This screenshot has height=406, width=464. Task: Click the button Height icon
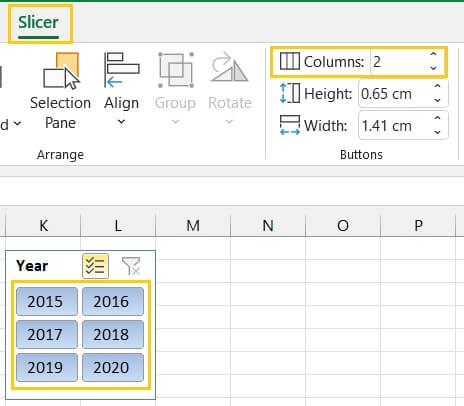(x=289, y=93)
